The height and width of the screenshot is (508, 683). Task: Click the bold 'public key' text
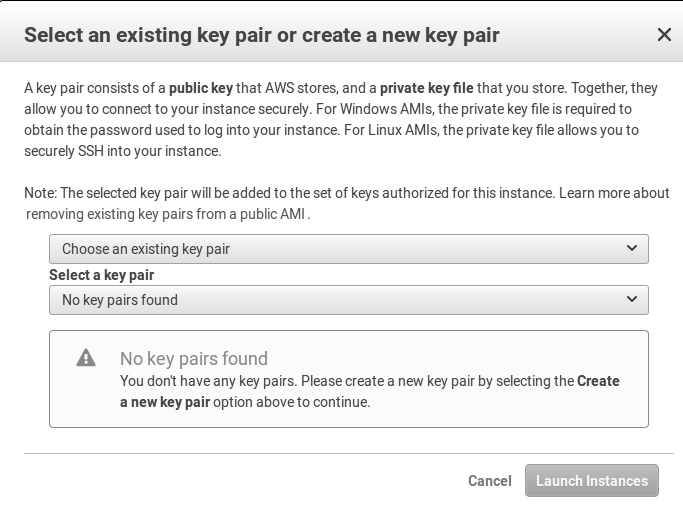[x=201, y=88]
